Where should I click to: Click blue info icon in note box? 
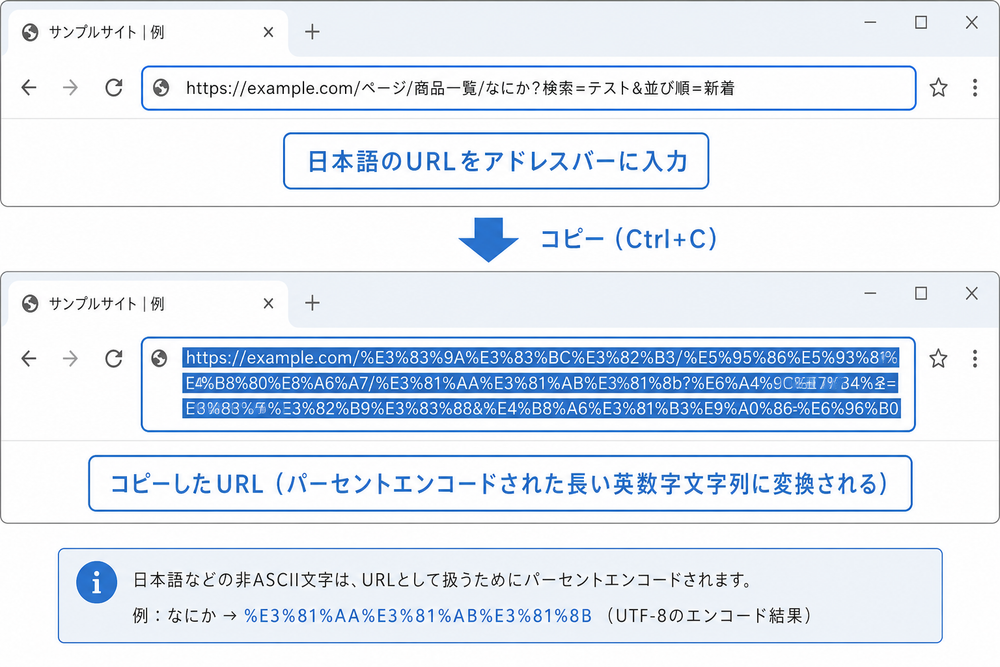coord(96,582)
